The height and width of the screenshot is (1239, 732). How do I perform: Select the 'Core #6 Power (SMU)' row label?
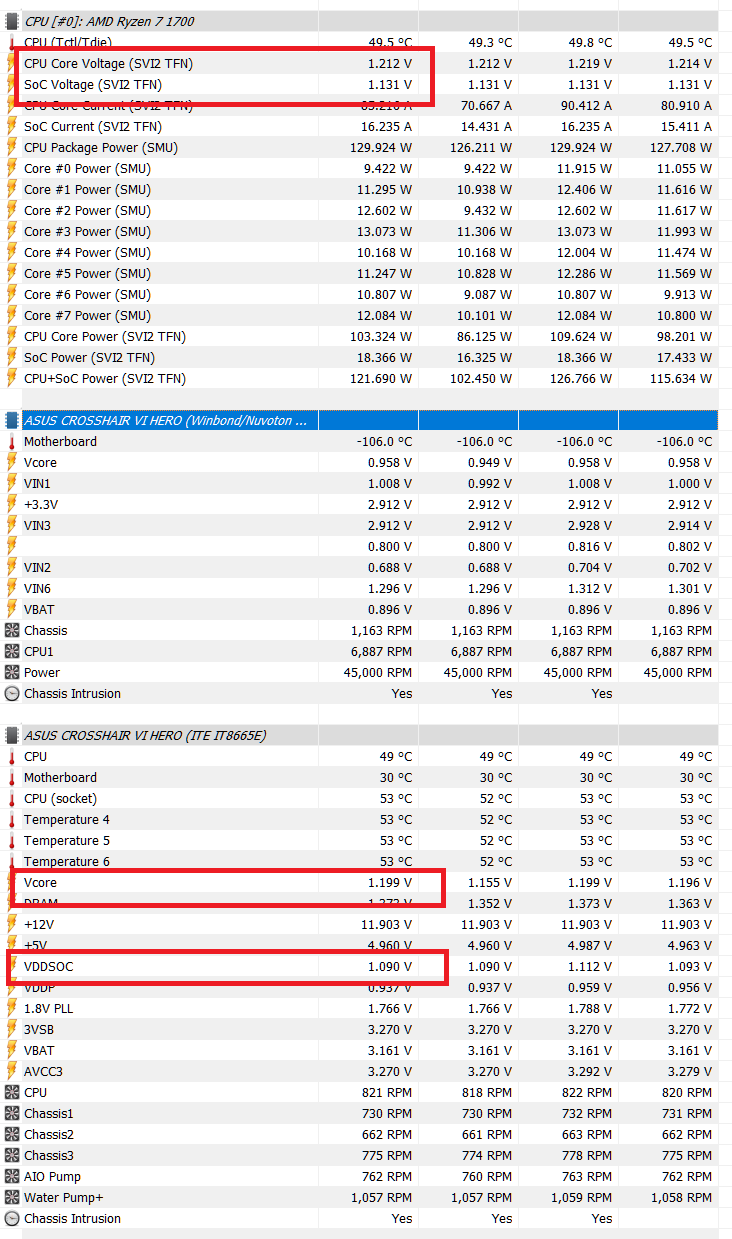pos(88,294)
